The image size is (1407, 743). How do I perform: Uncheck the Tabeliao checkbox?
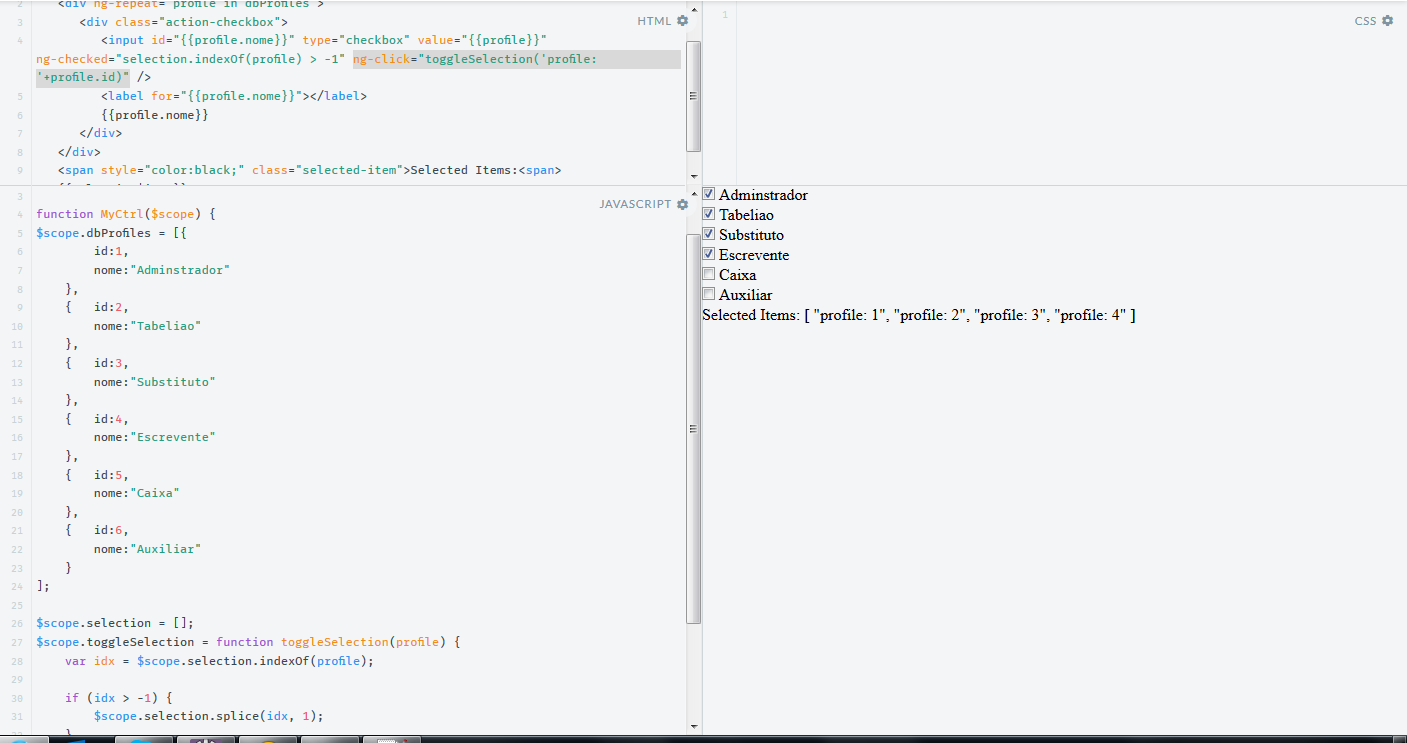pyautogui.click(x=709, y=214)
